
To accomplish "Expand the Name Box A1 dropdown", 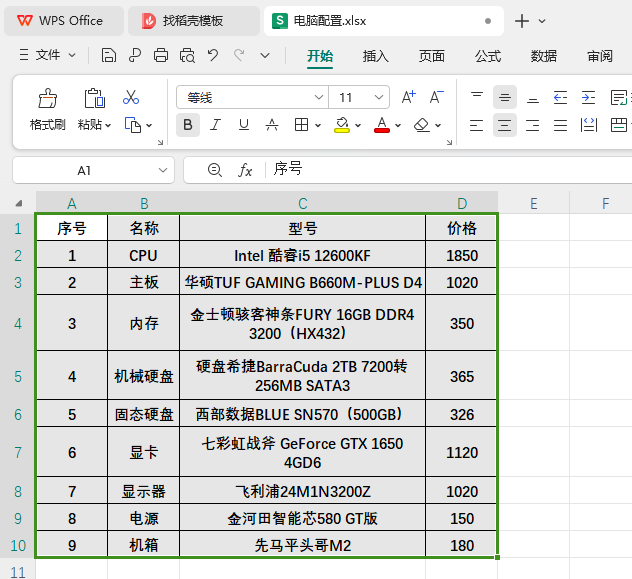I will [x=163, y=170].
